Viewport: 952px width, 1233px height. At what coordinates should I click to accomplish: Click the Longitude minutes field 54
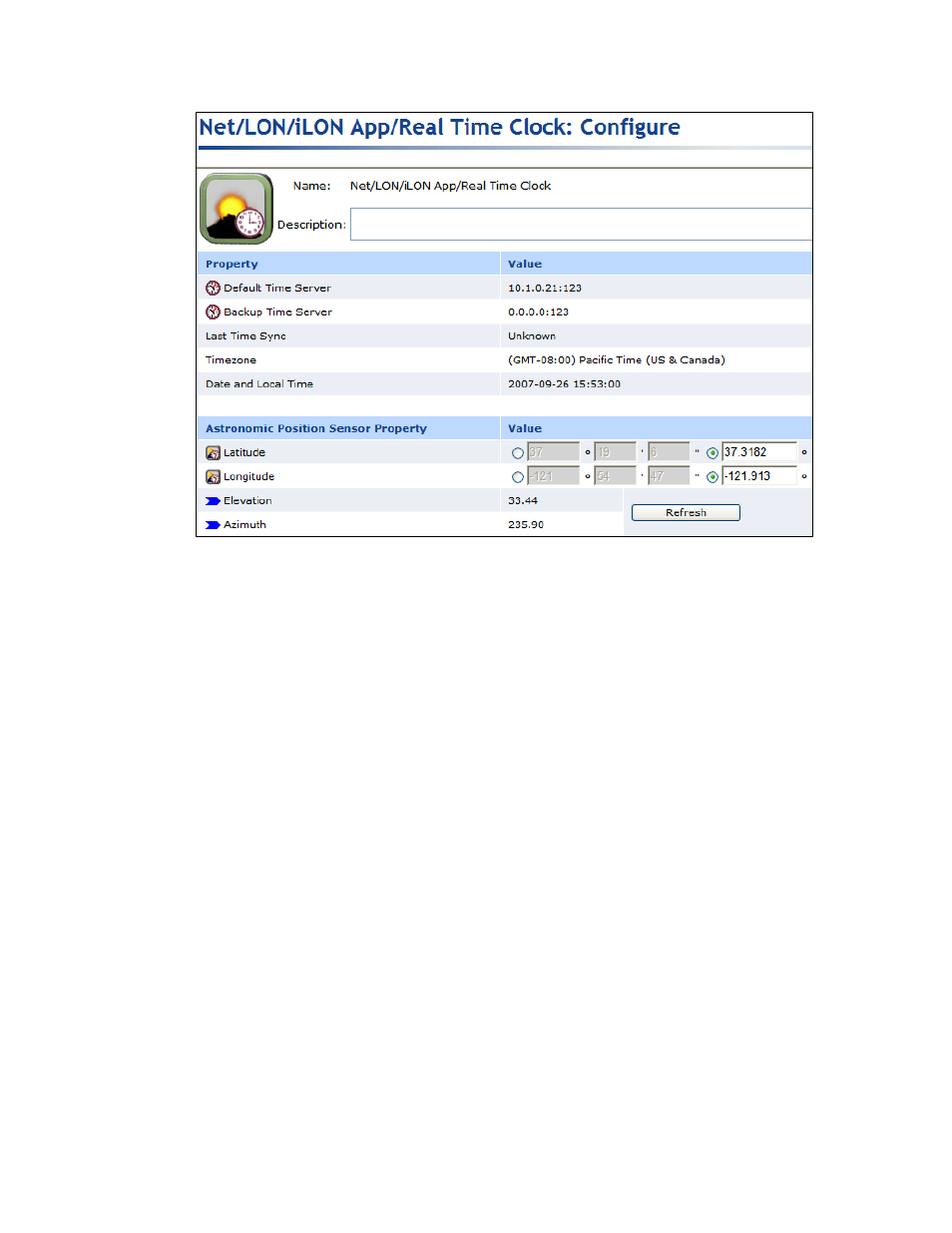coord(615,476)
